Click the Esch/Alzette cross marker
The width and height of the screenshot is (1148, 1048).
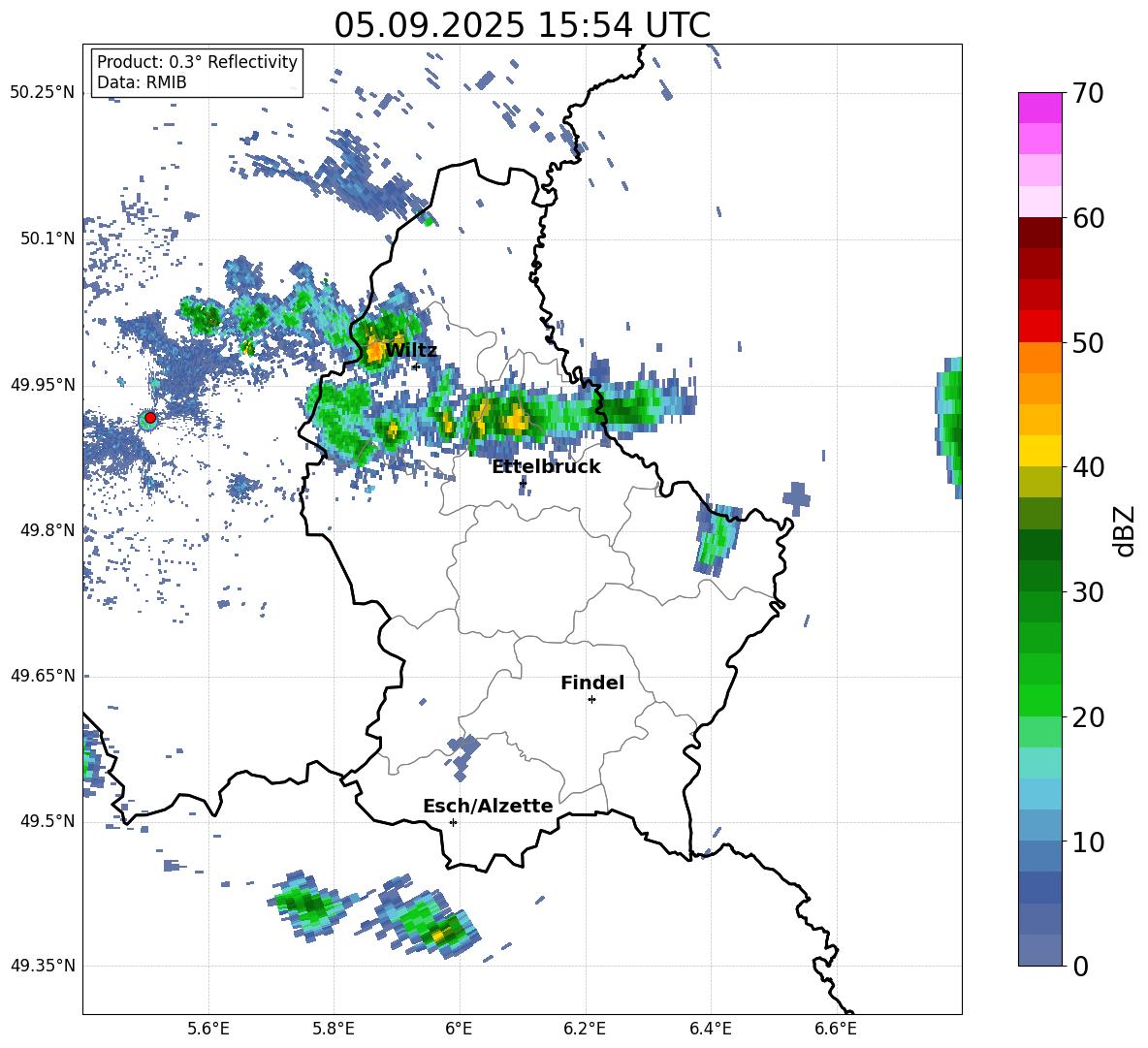(453, 822)
